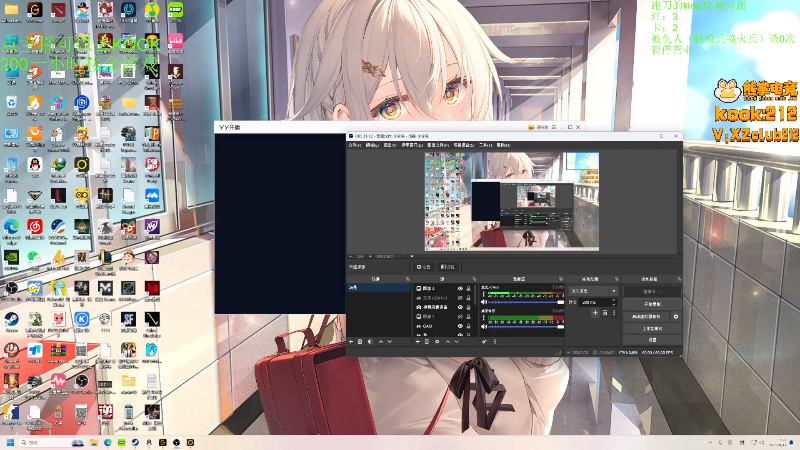Open upper mixer channel three-dot menu
The width and height of the screenshot is (800, 450).
click(x=484, y=294)
